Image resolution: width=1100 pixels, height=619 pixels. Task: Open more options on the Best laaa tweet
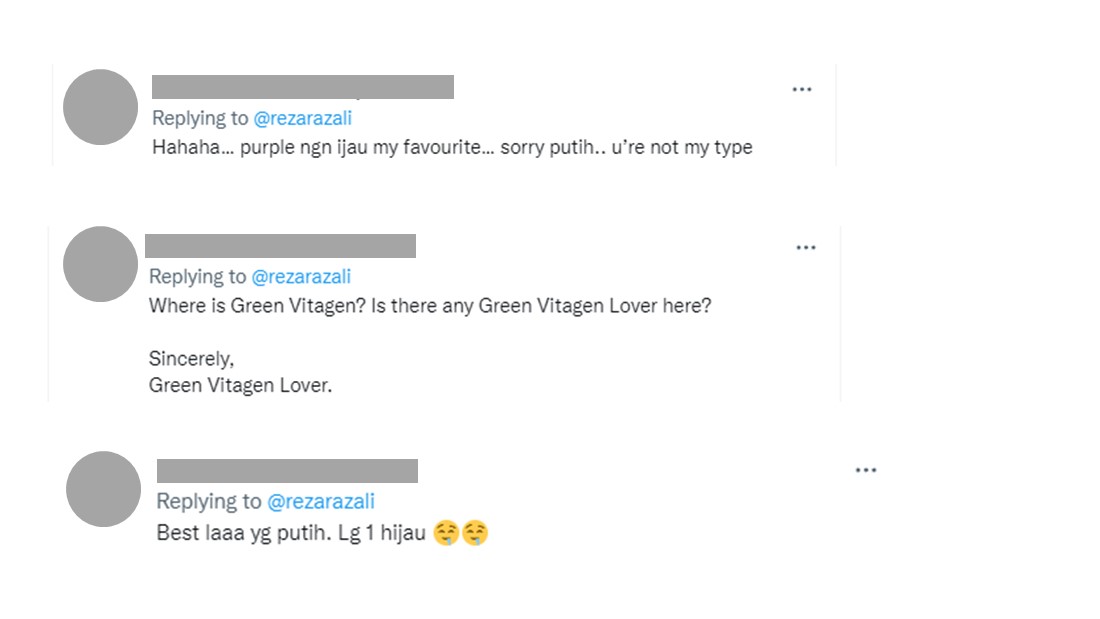click(x=865, y=470)
